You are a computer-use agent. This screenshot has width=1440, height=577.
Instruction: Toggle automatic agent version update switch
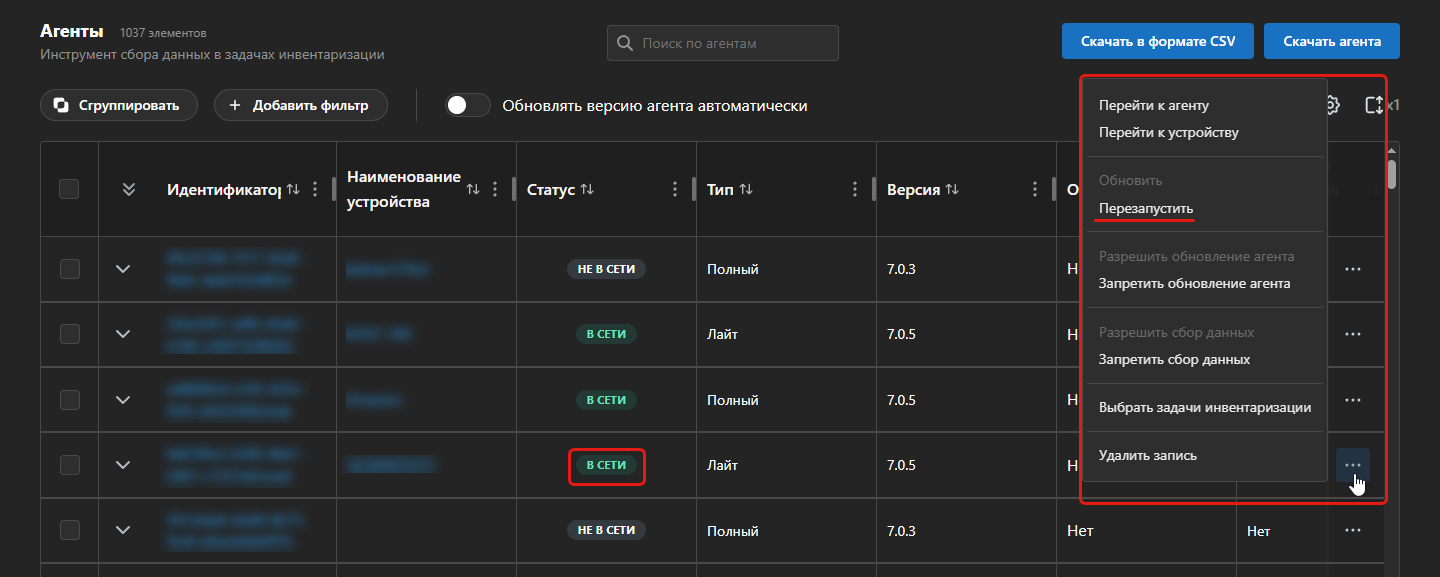pos(467,105)
